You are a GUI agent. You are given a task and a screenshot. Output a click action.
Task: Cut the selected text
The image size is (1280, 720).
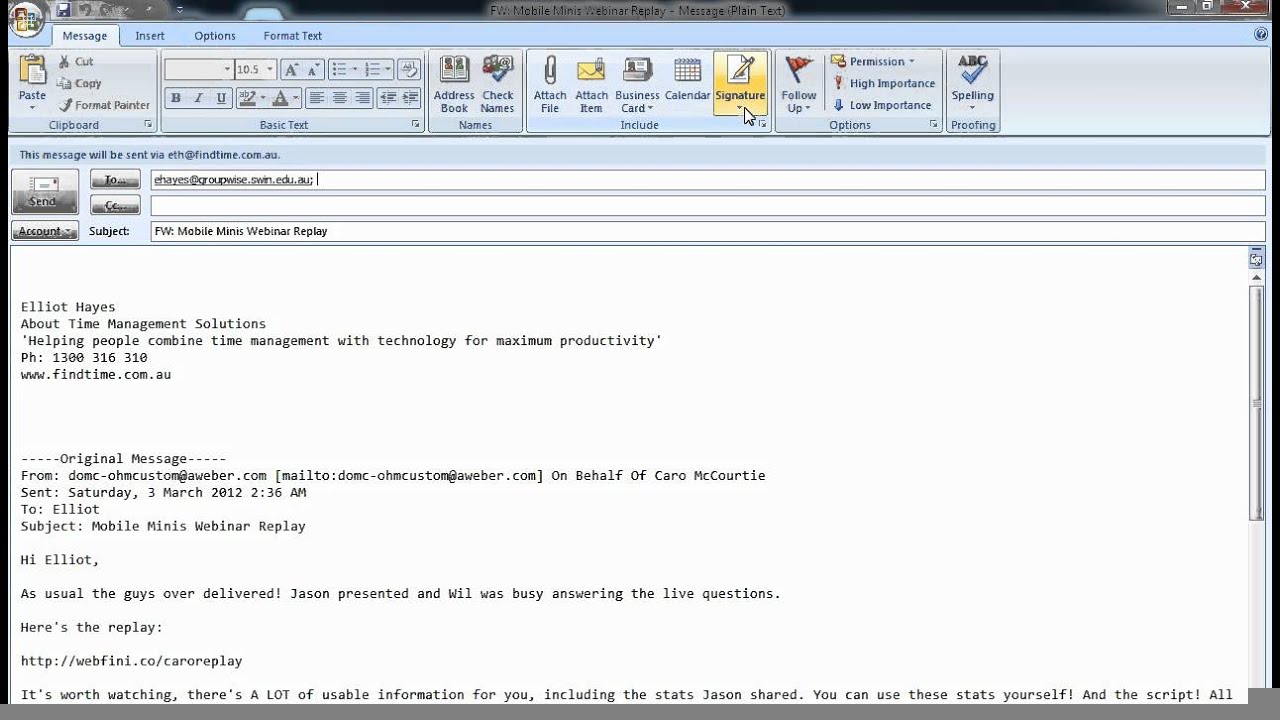coord(75,62)
